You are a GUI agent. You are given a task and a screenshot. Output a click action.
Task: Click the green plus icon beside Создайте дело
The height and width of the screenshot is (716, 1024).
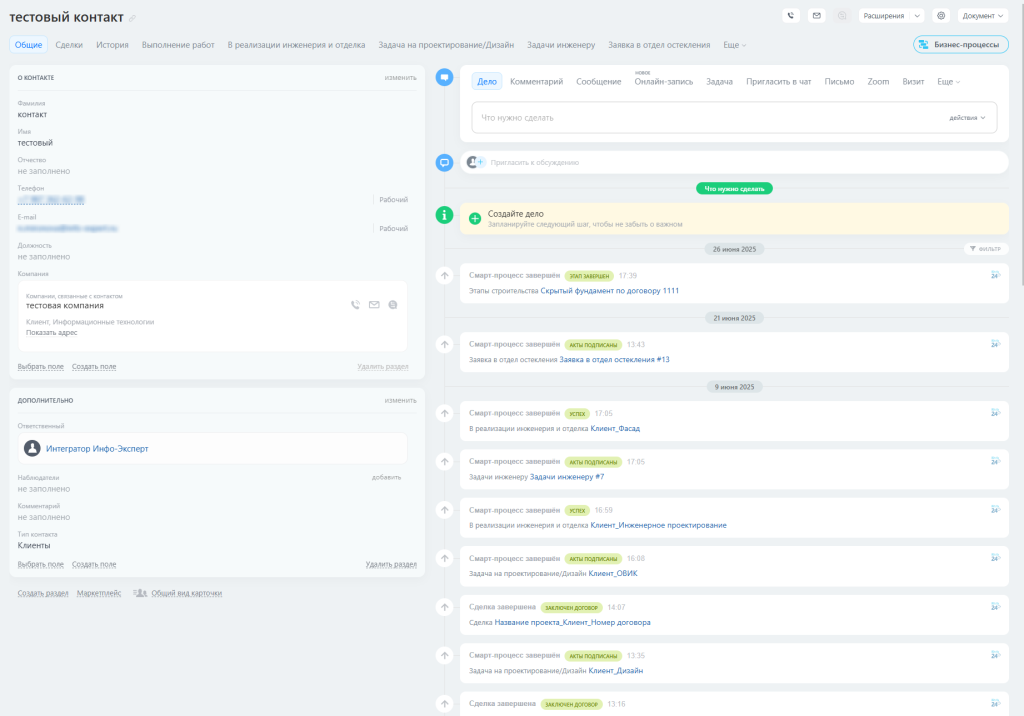[x=475, y=218]
